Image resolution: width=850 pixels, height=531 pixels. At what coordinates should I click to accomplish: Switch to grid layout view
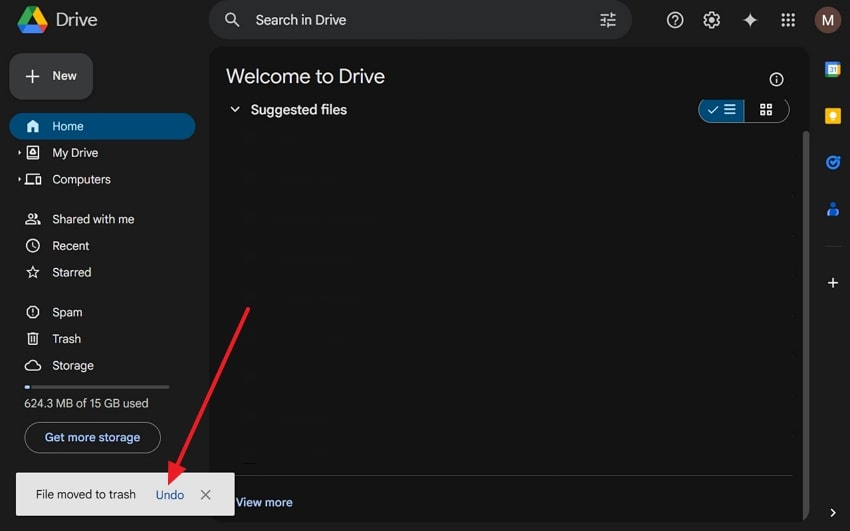[766, 110]
